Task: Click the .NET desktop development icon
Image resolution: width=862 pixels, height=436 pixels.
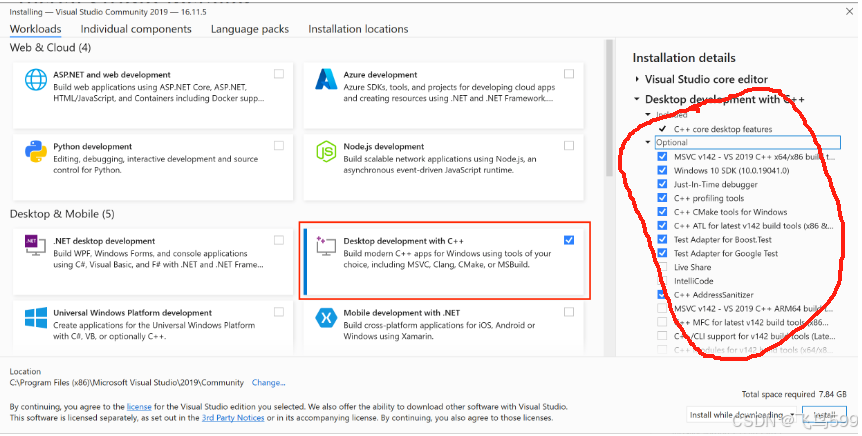Action: click(35, 245)
